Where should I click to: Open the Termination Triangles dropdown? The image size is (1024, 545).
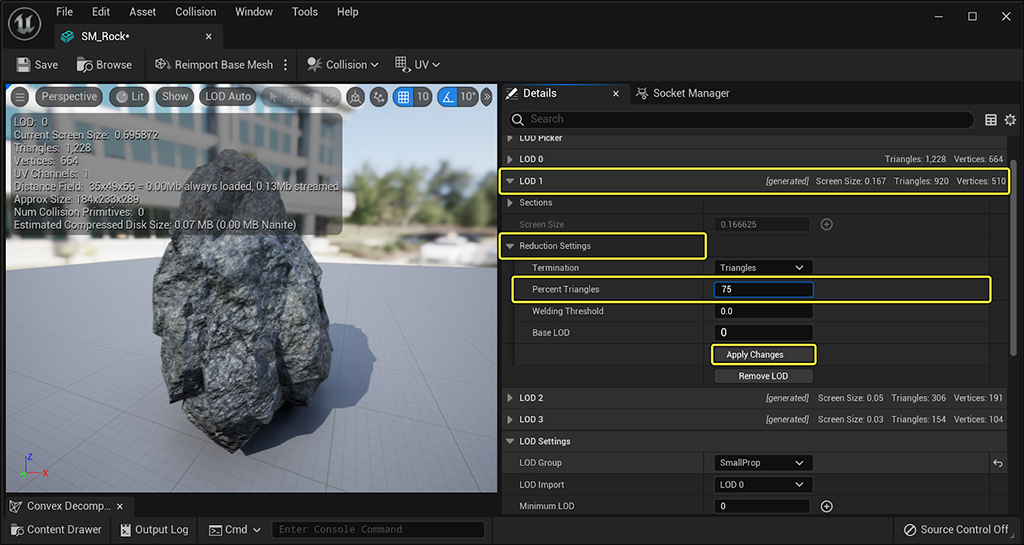tap(763, 268)
